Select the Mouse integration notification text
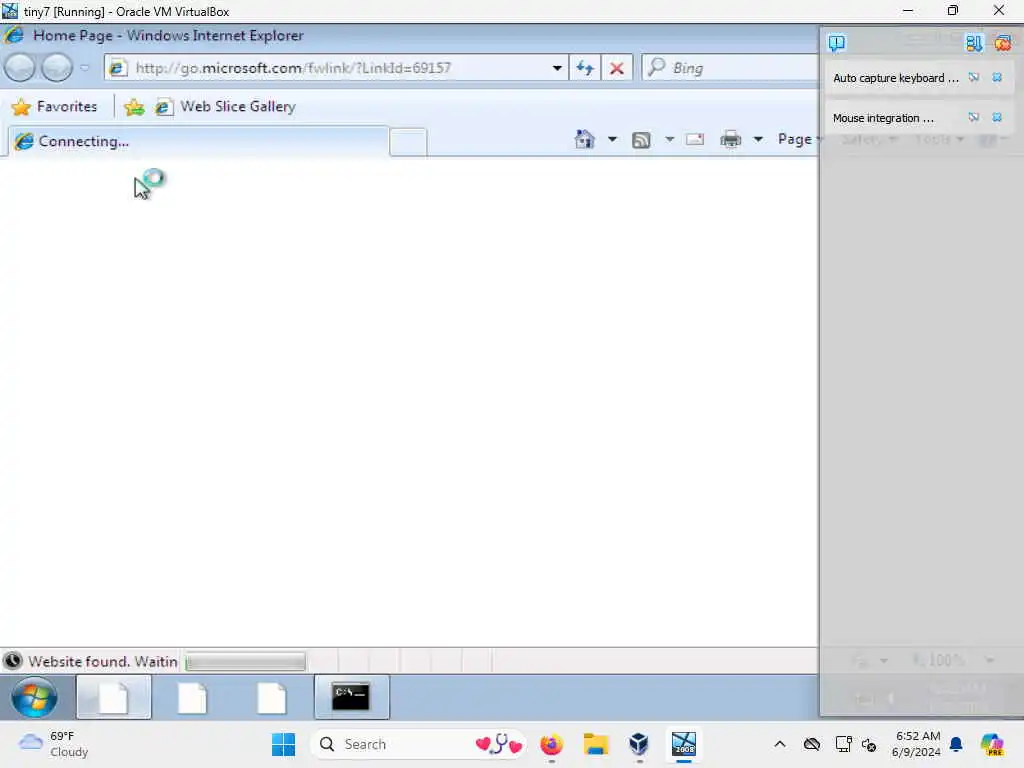Viewport: 1024px width, 768px height. click(x=883, y=118)
